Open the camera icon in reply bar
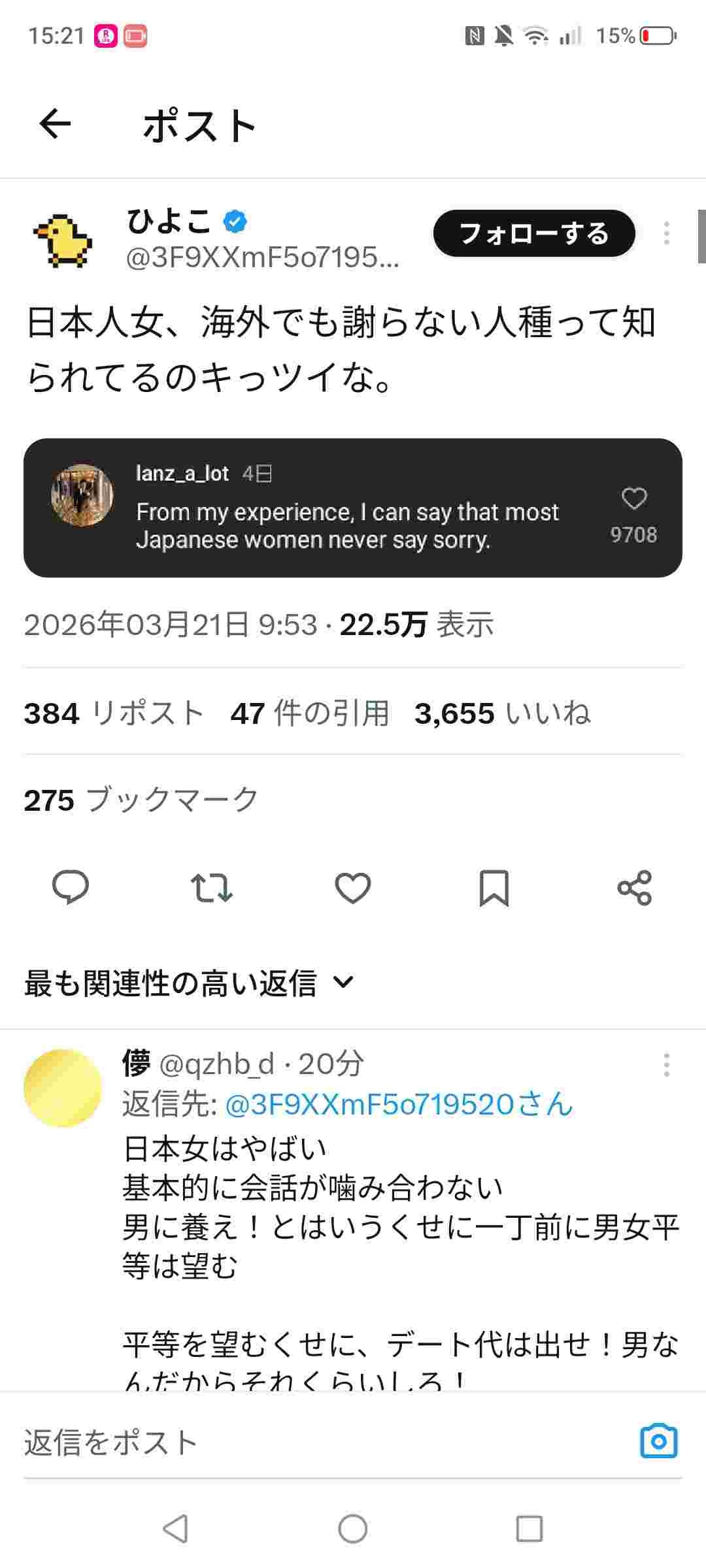Screen dimensions: 706x1568 pos(658,1441)
